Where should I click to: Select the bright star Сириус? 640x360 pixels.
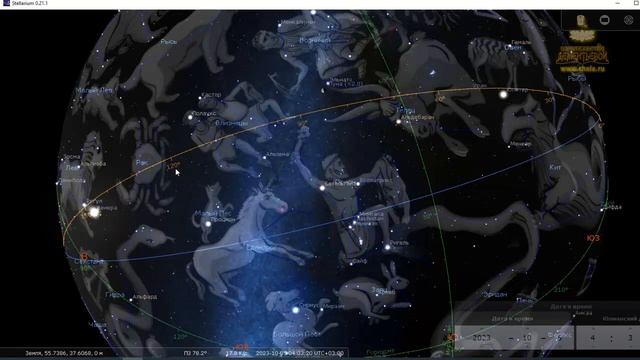pyautogui.click(x=295, y=310)
